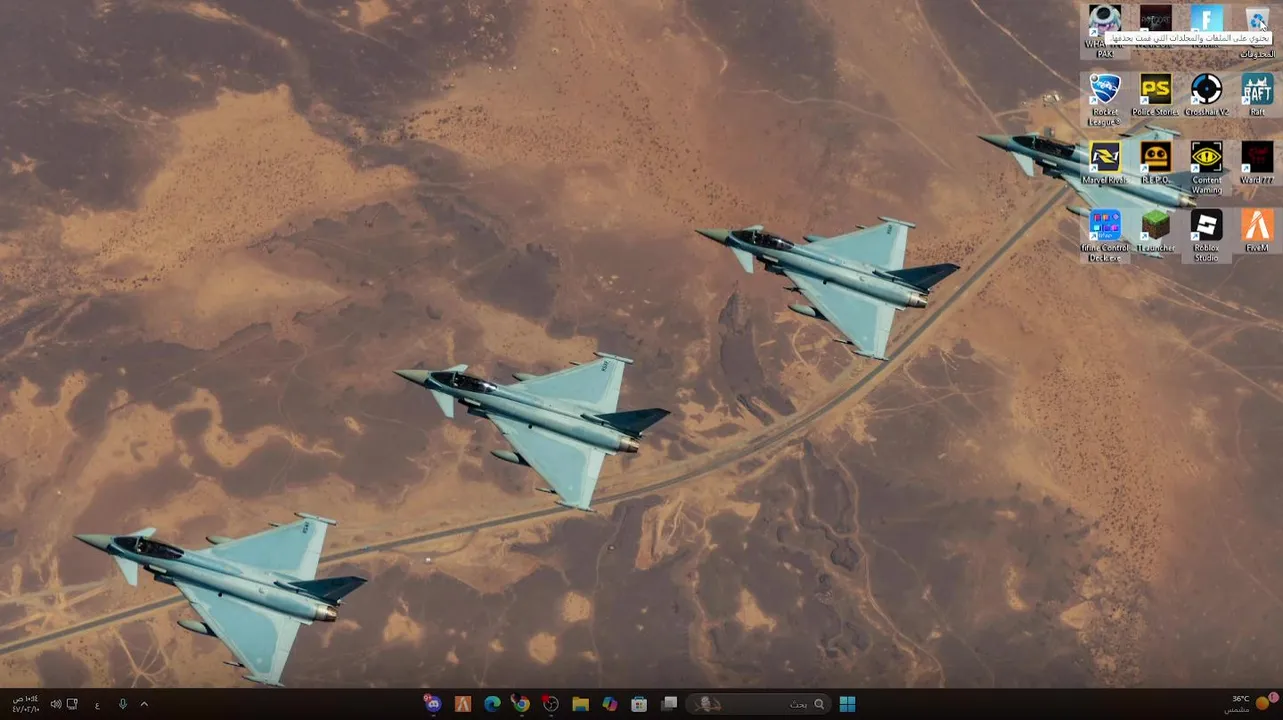Switch input language via the tray indicator
Image resolution: width=1283 pixels, height=720 pixels.
97,704
